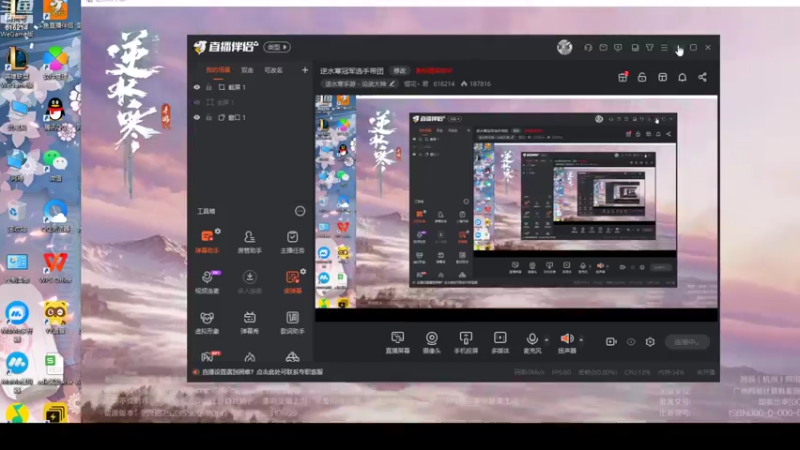Image resolution: width=800 pixels, height=450 pixels.
Task: Open the notification bell
Action: [x=682, y=77]
